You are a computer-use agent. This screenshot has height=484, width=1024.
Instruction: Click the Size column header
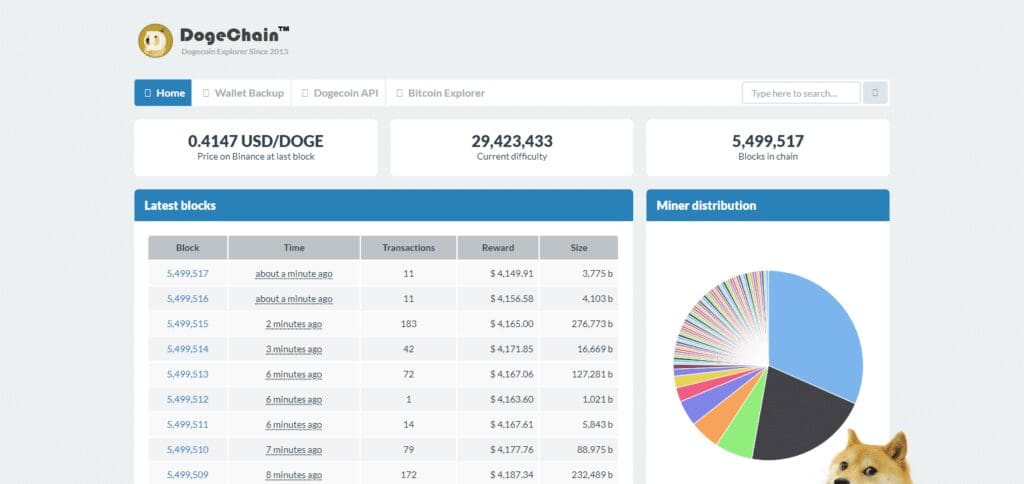579,248
